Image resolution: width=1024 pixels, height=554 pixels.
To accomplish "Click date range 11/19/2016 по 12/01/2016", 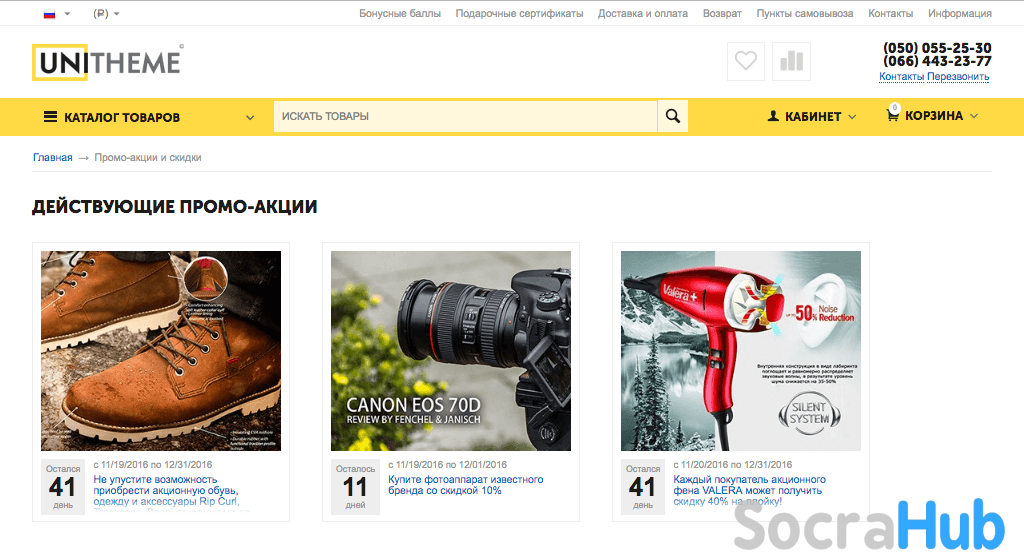I will [x=447, y=464].
